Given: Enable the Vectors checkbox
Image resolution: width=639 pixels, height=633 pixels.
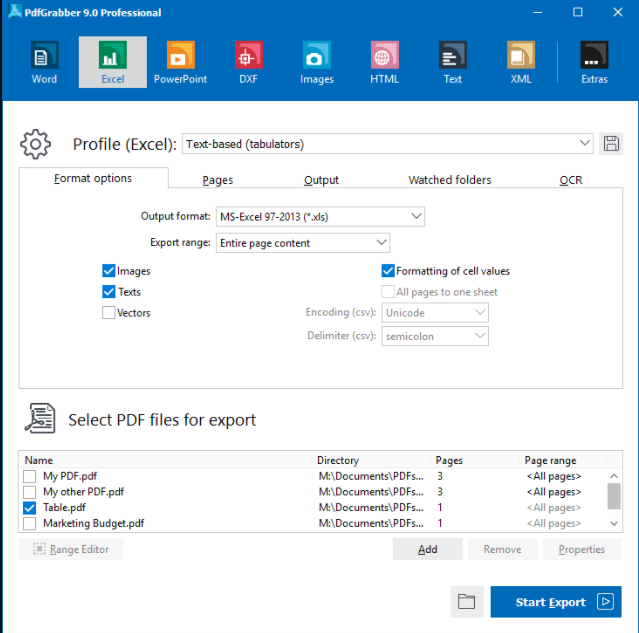Looking at the screenshot, I should pyautogui.click(x=108, y=313).
